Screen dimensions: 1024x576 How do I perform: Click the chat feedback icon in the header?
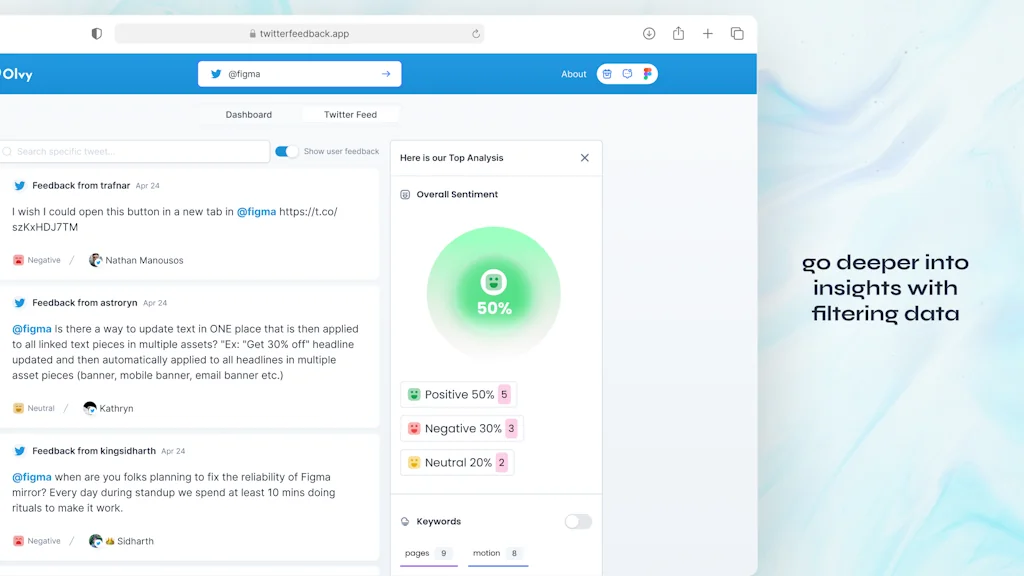(627, 74)
